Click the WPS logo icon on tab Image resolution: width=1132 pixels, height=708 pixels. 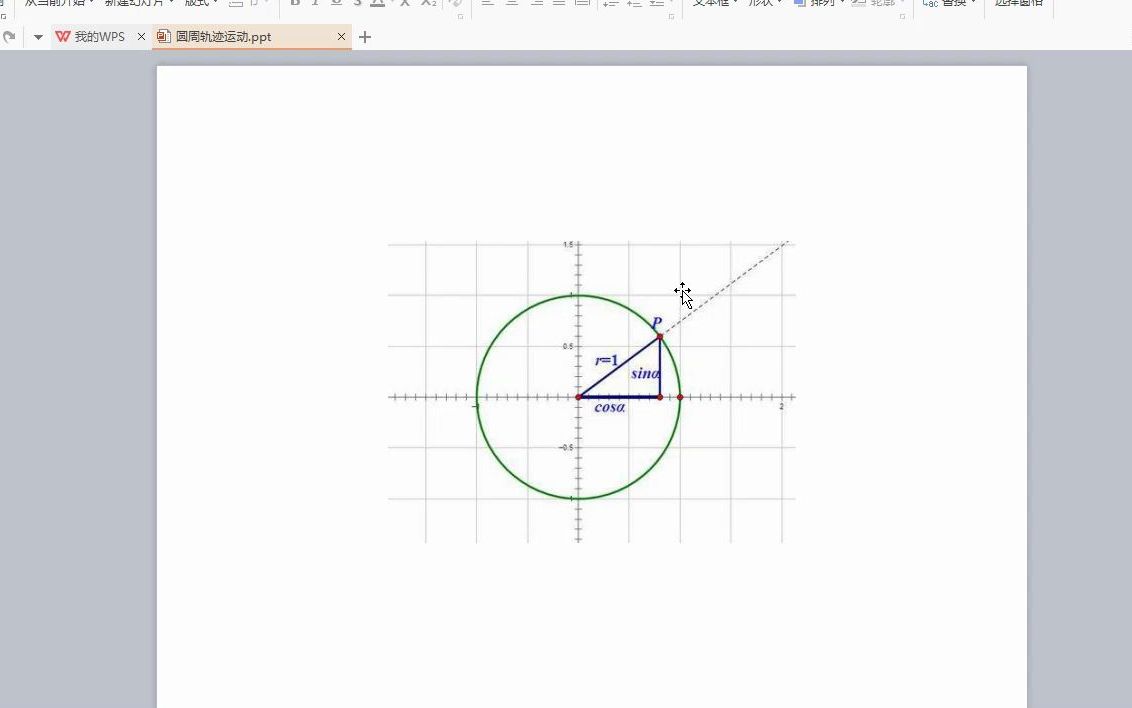[x=63, y=36]
